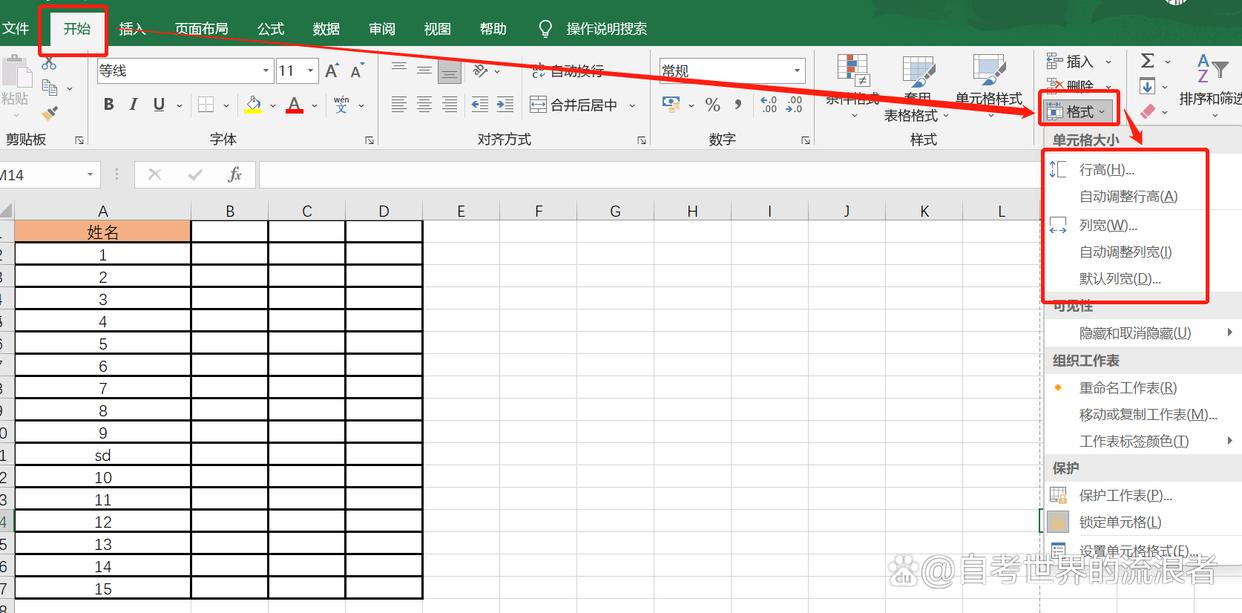This screenshot has height=613, width=1242.
Task: Click the Fill down arrow icon
Action: pos(1148,86)
